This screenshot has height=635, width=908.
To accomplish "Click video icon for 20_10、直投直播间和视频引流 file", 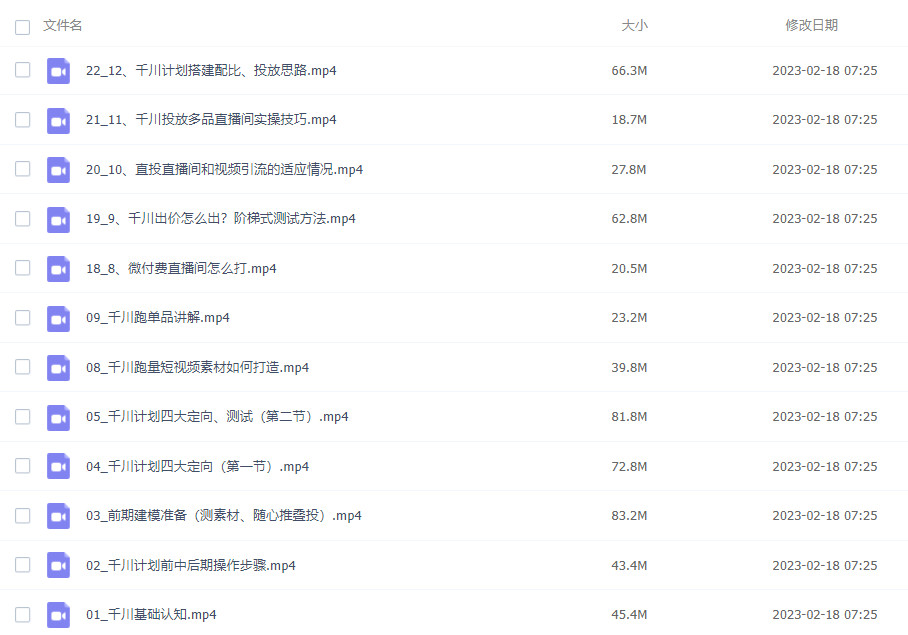I will (x=58, y=170).
